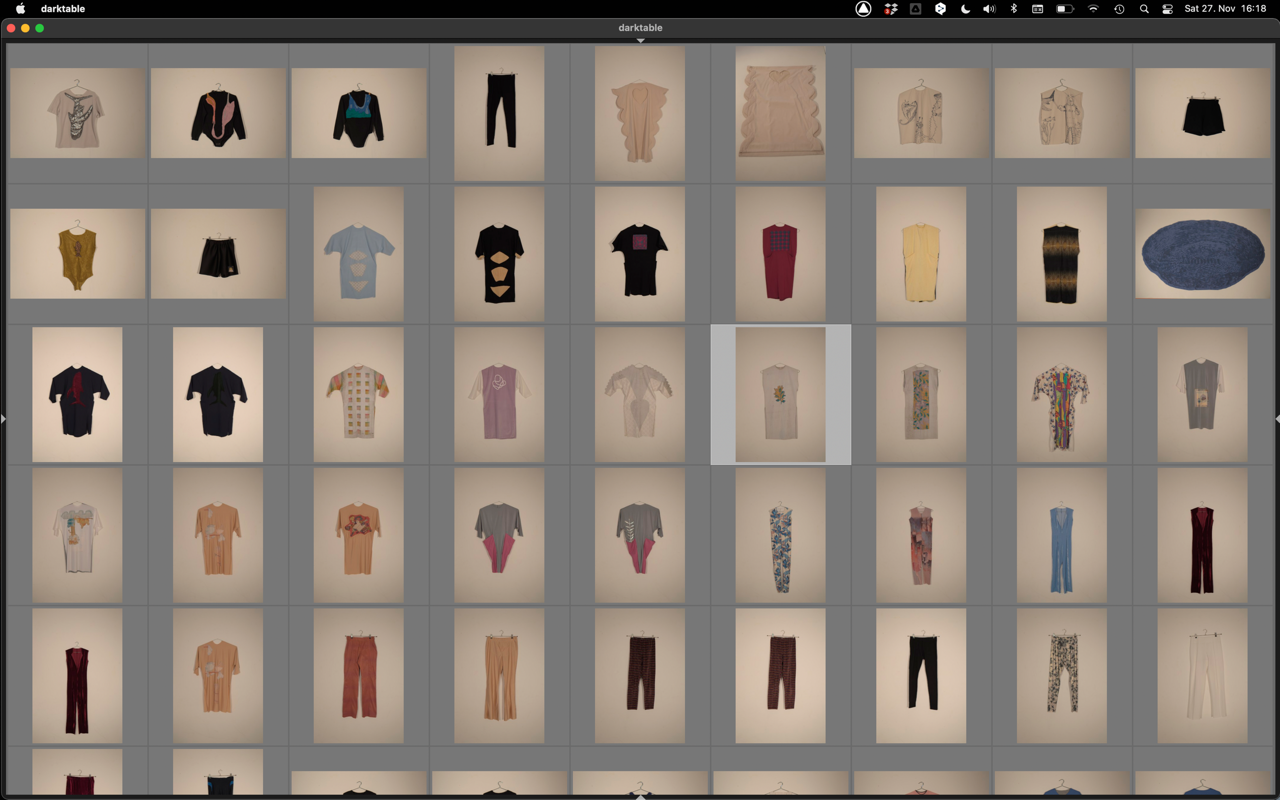This screenshot has width=1280, height=800.
Task: Select the tee with colorful squares pattern
Action: tap(359, 395)
